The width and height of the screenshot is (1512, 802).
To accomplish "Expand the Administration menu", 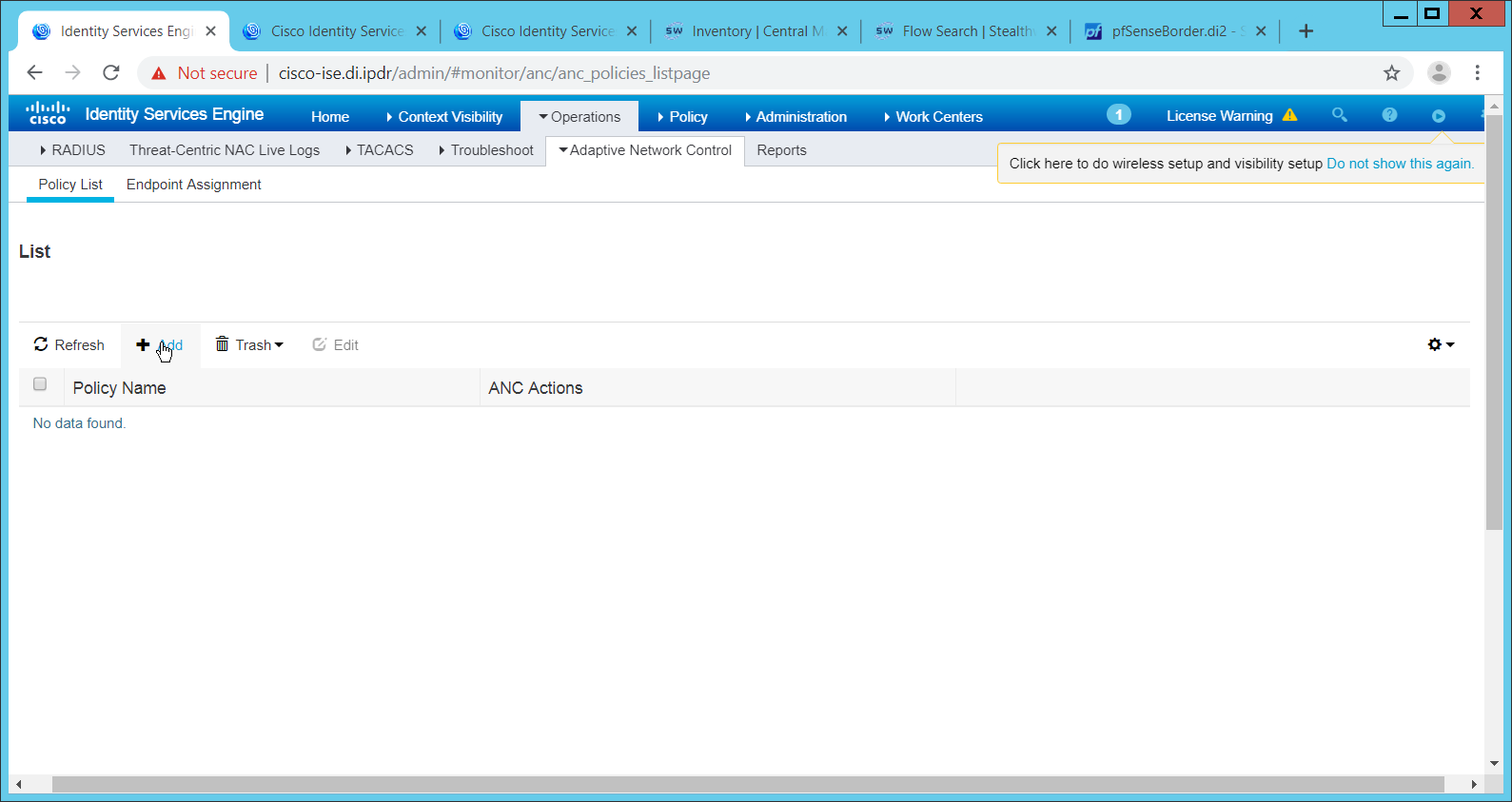I will coord(795,117).
